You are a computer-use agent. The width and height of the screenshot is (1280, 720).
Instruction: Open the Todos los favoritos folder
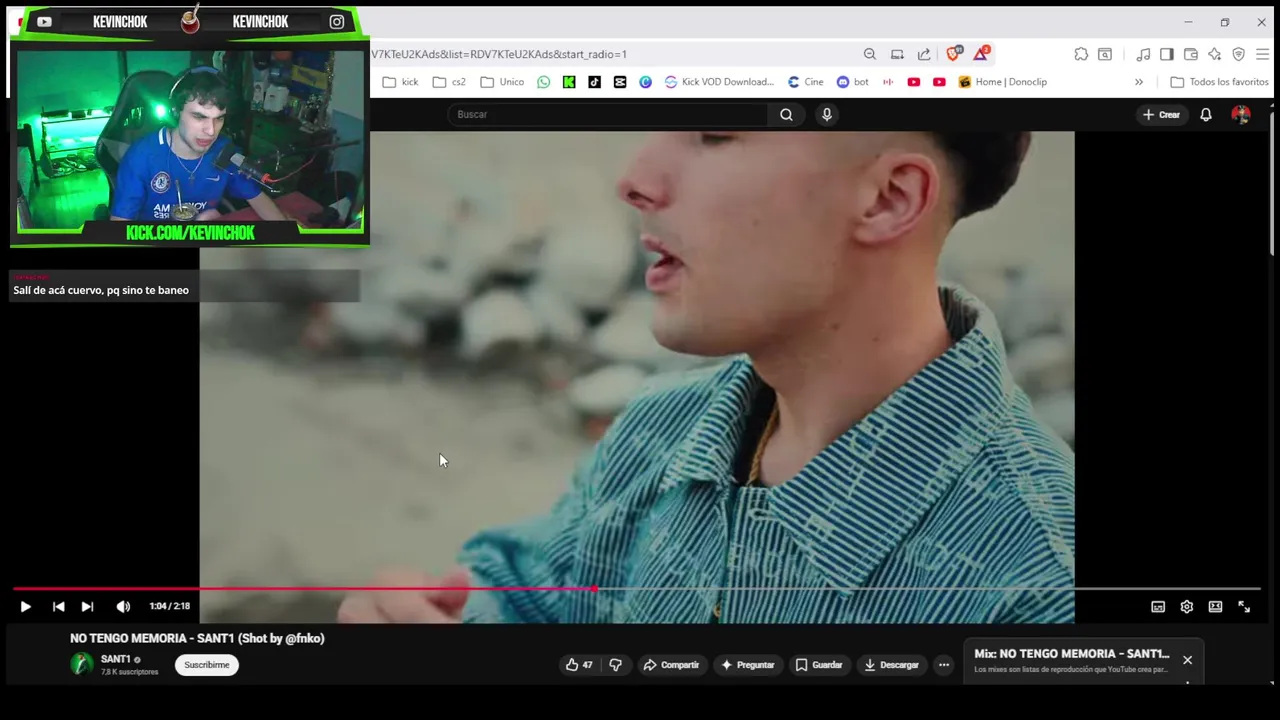(1219, 82)
